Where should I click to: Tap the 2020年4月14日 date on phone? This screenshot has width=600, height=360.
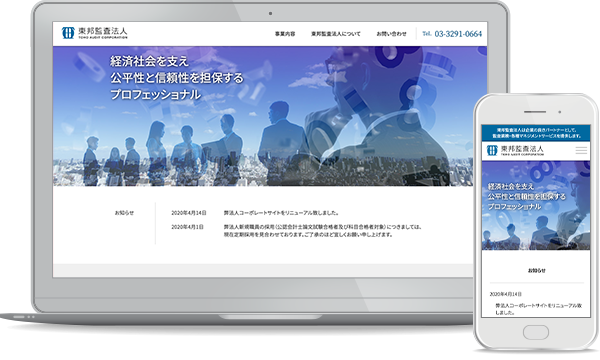pos(505,294)
